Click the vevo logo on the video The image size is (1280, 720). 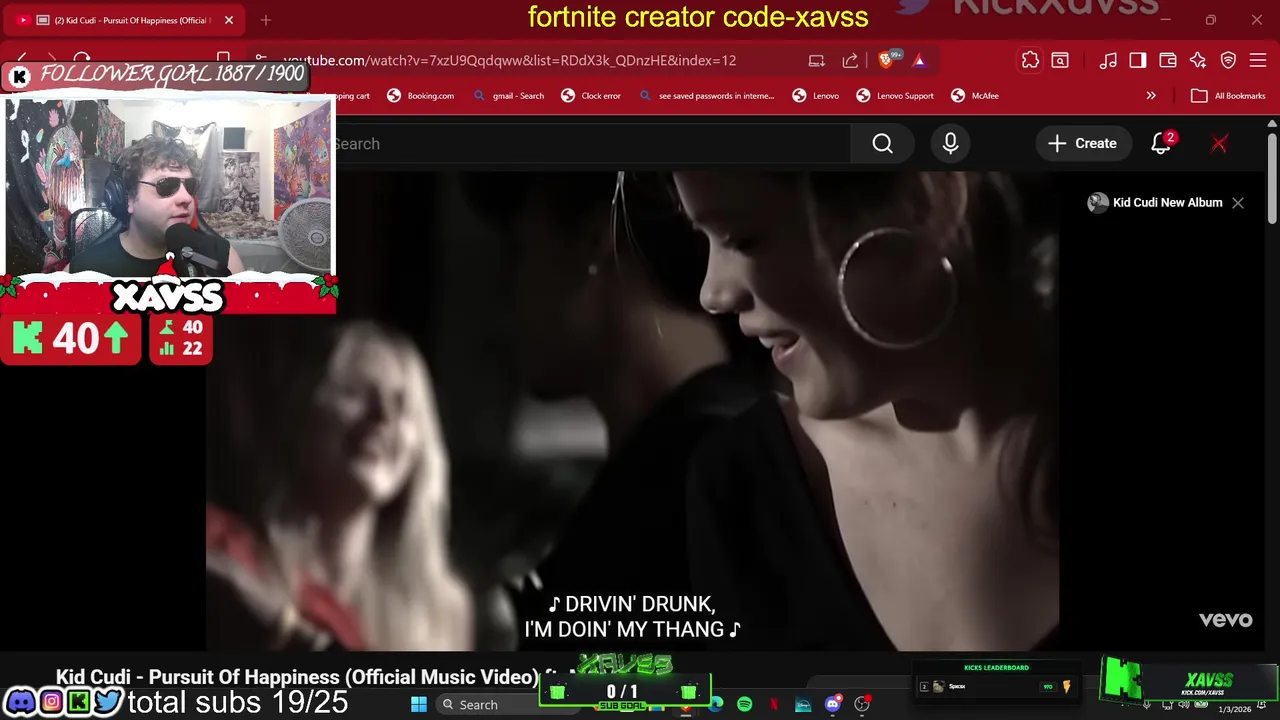click(x=1225, y=620)
